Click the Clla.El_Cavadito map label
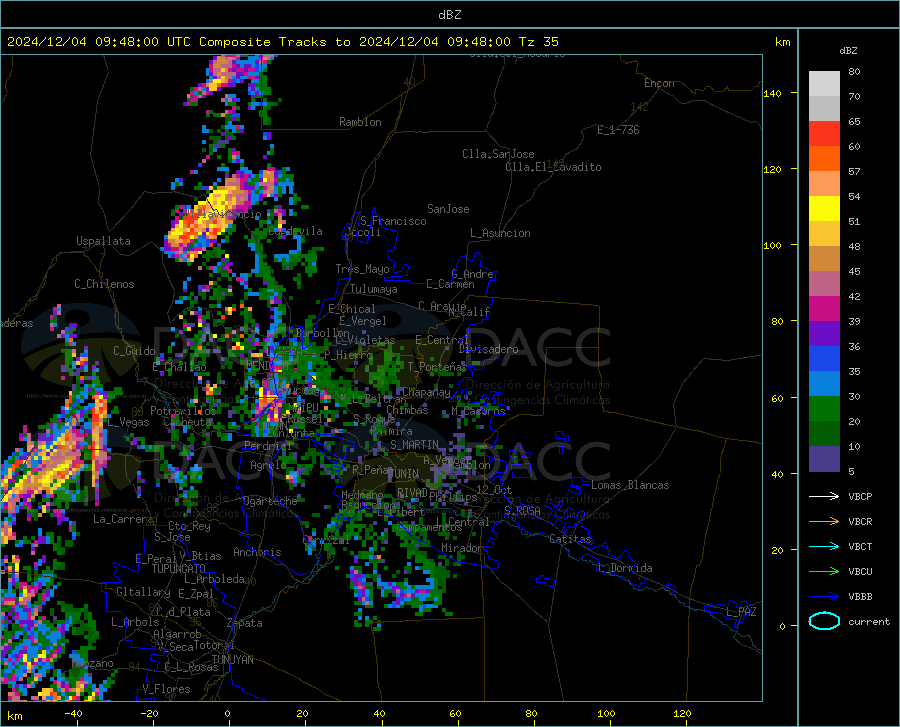900x727 pixels. point(553,167)
